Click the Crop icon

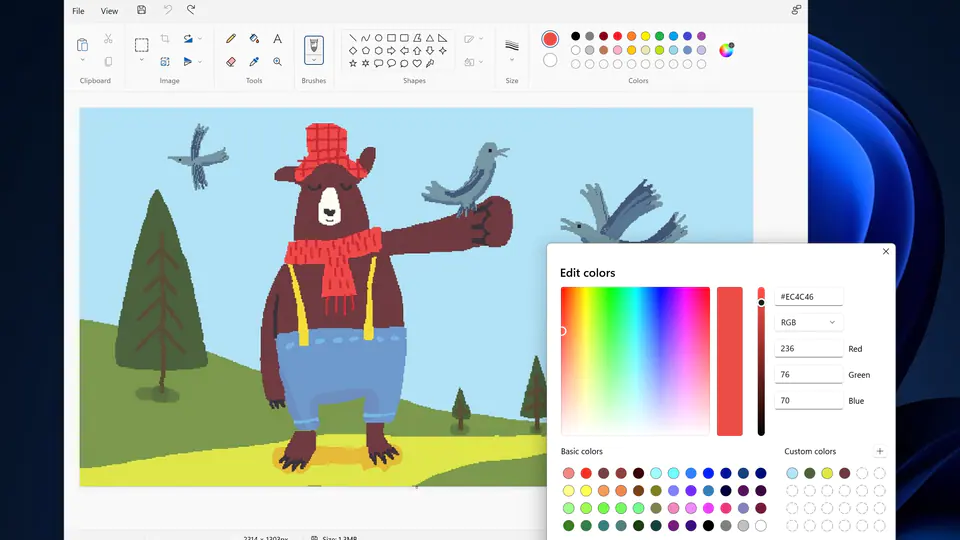pos(165,39)
